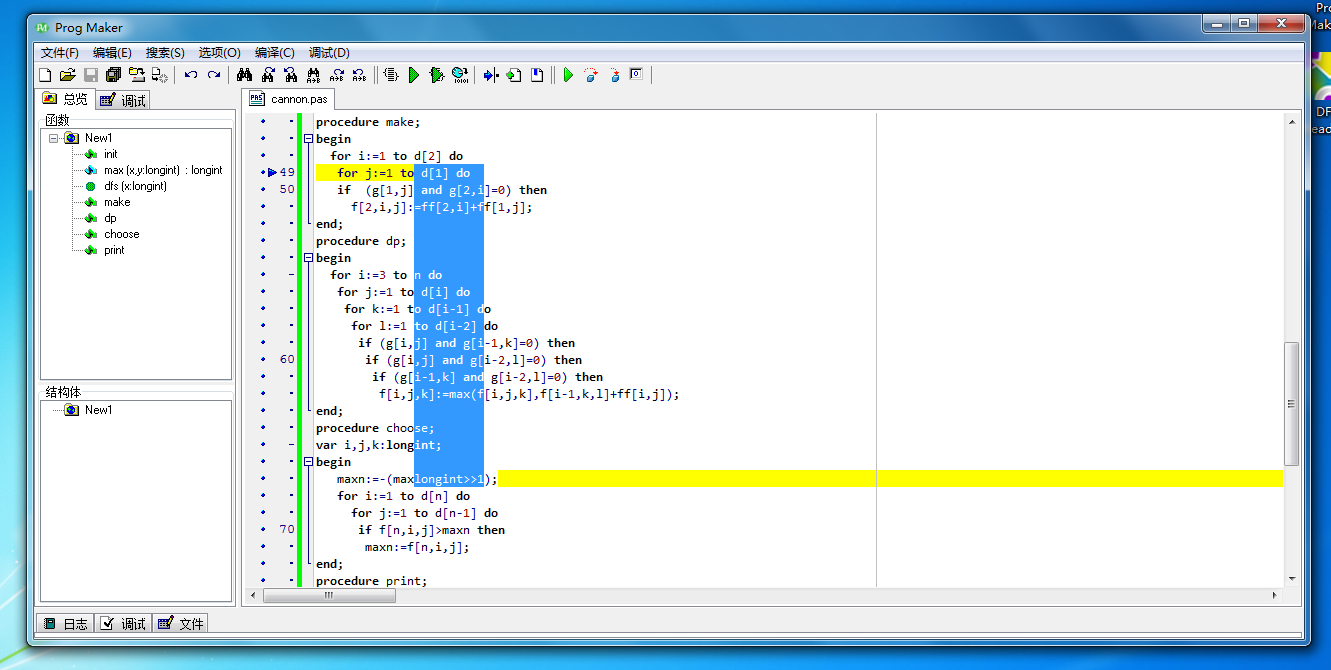Click the vertical scrollbar thumb of editor
This screenshot has width=1331, height=670.
[x=1291, y=403]
